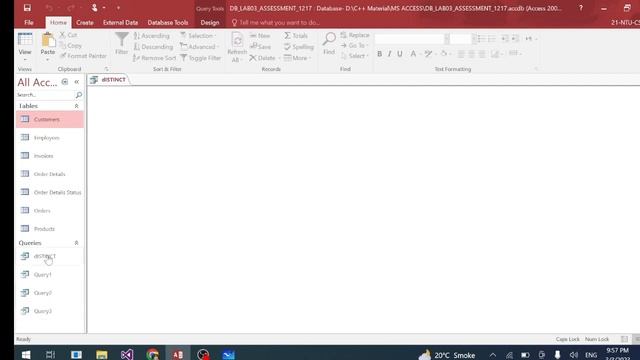Select the dISTINCT query in navigation pane

pyautogui.click(x=50, y=256)
